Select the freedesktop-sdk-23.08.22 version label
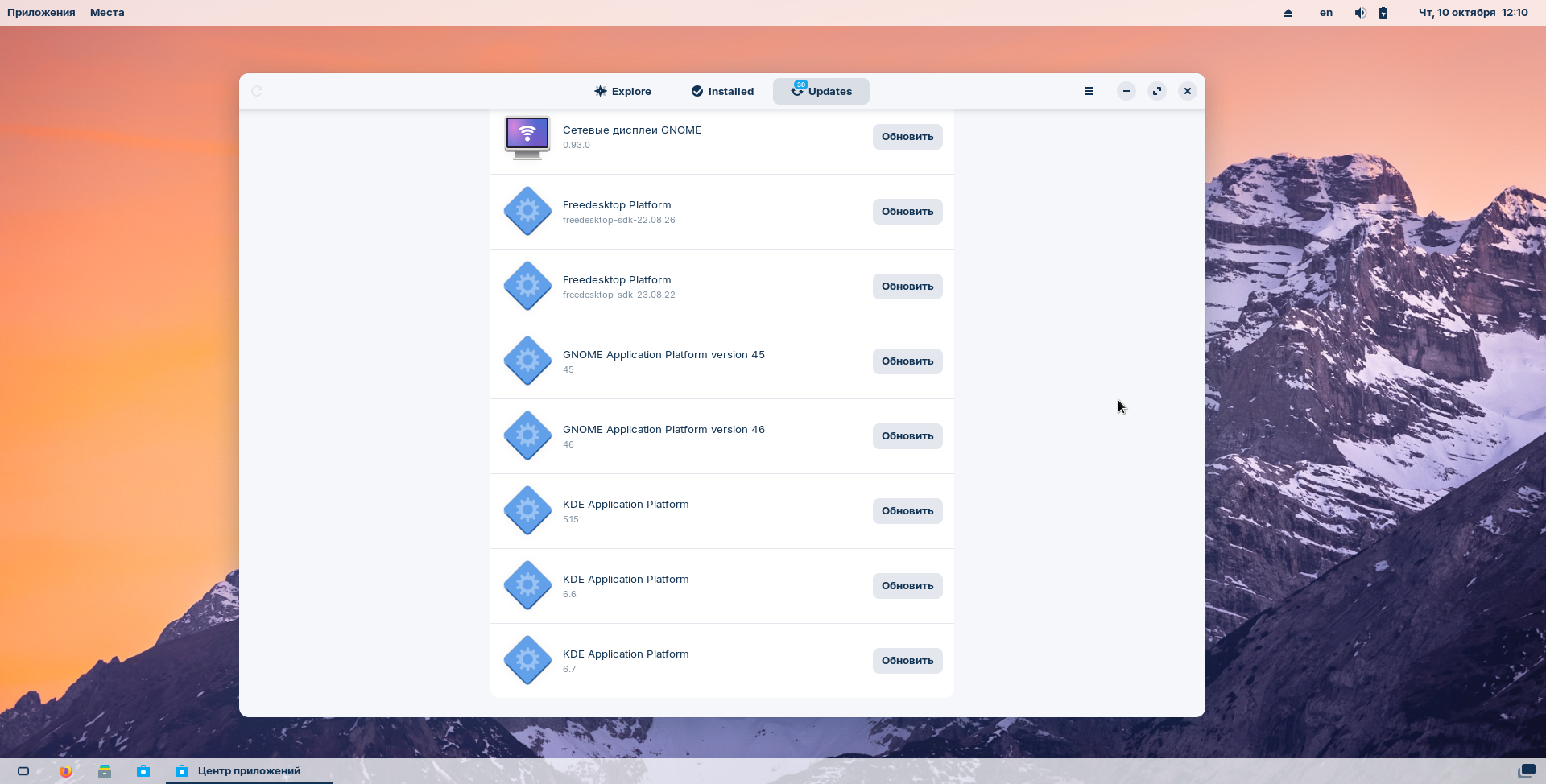 click(619, 295)
